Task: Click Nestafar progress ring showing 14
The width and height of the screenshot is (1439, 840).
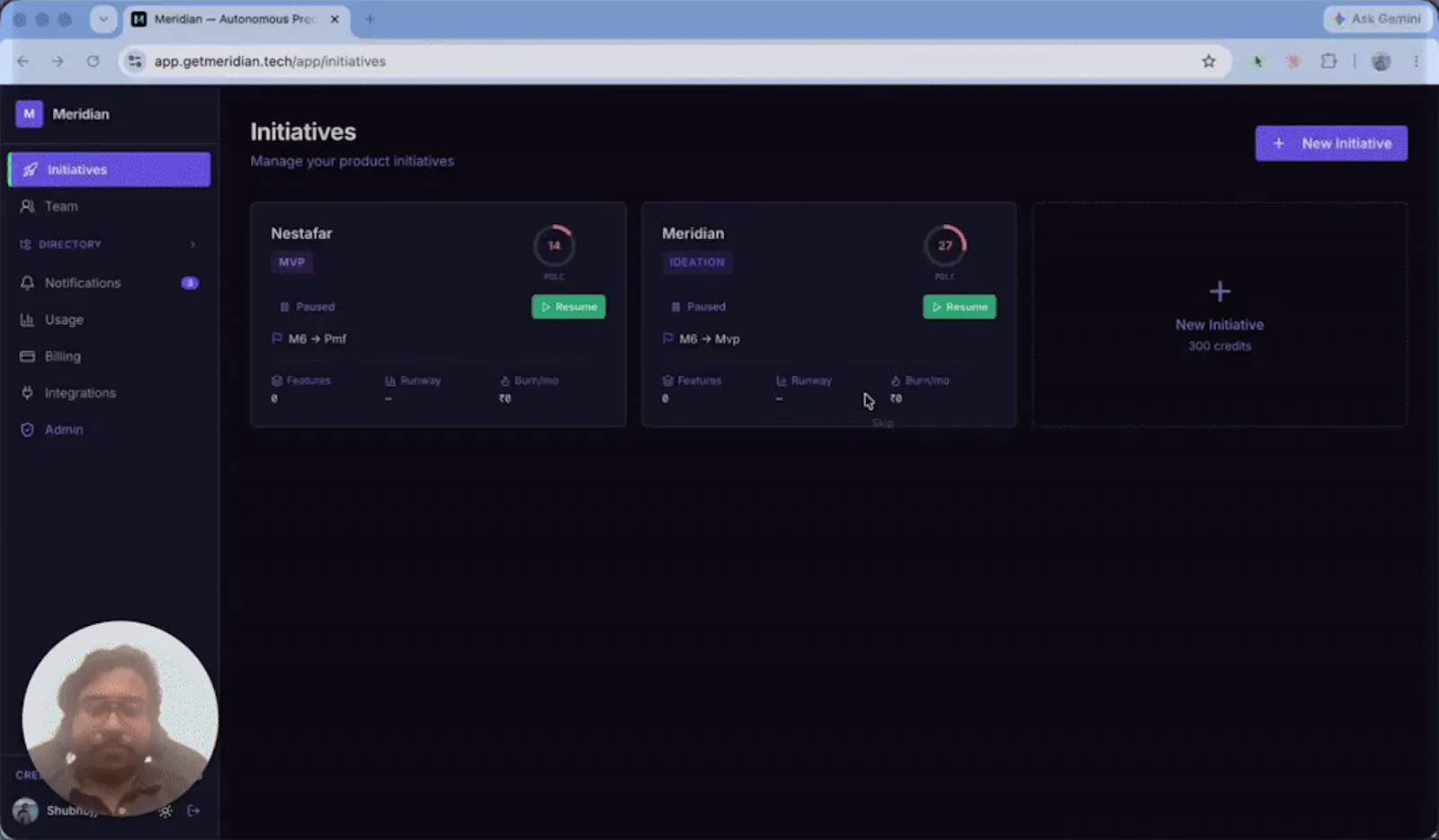Action: 554,246
